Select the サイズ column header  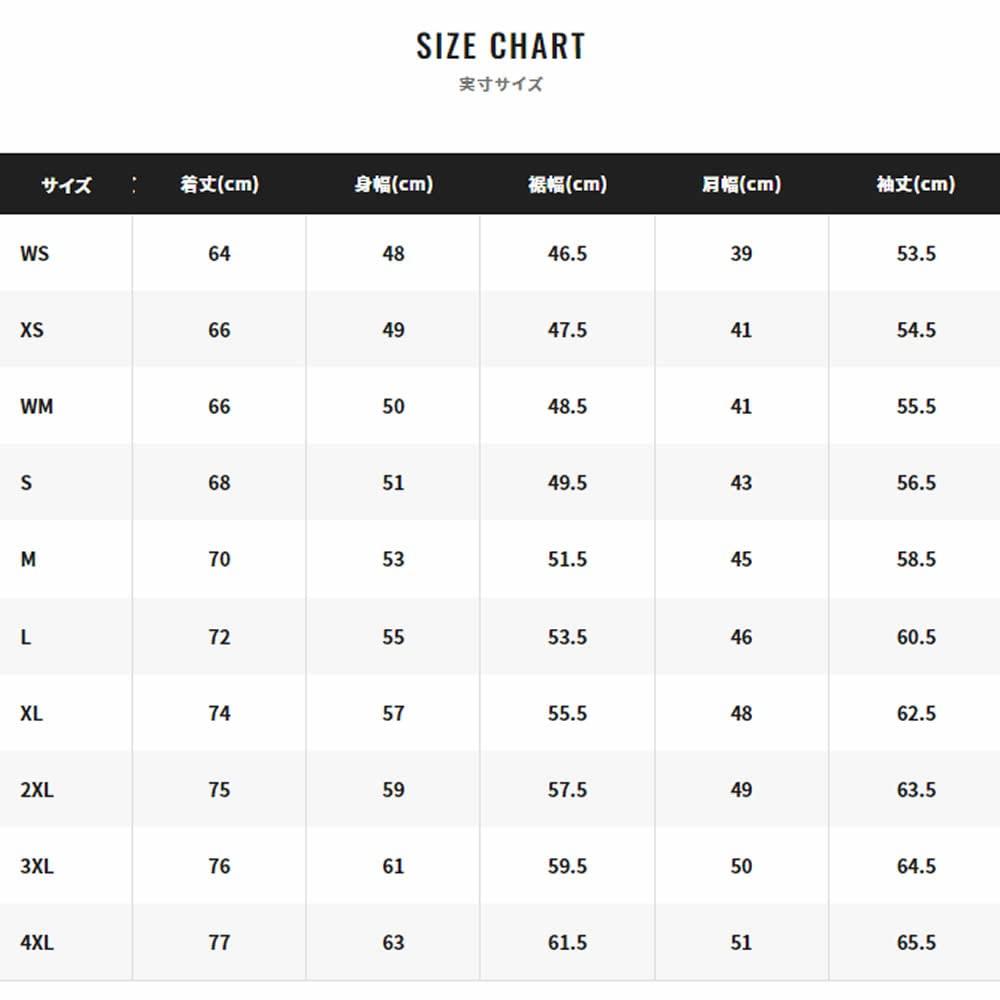click(66, 185)
